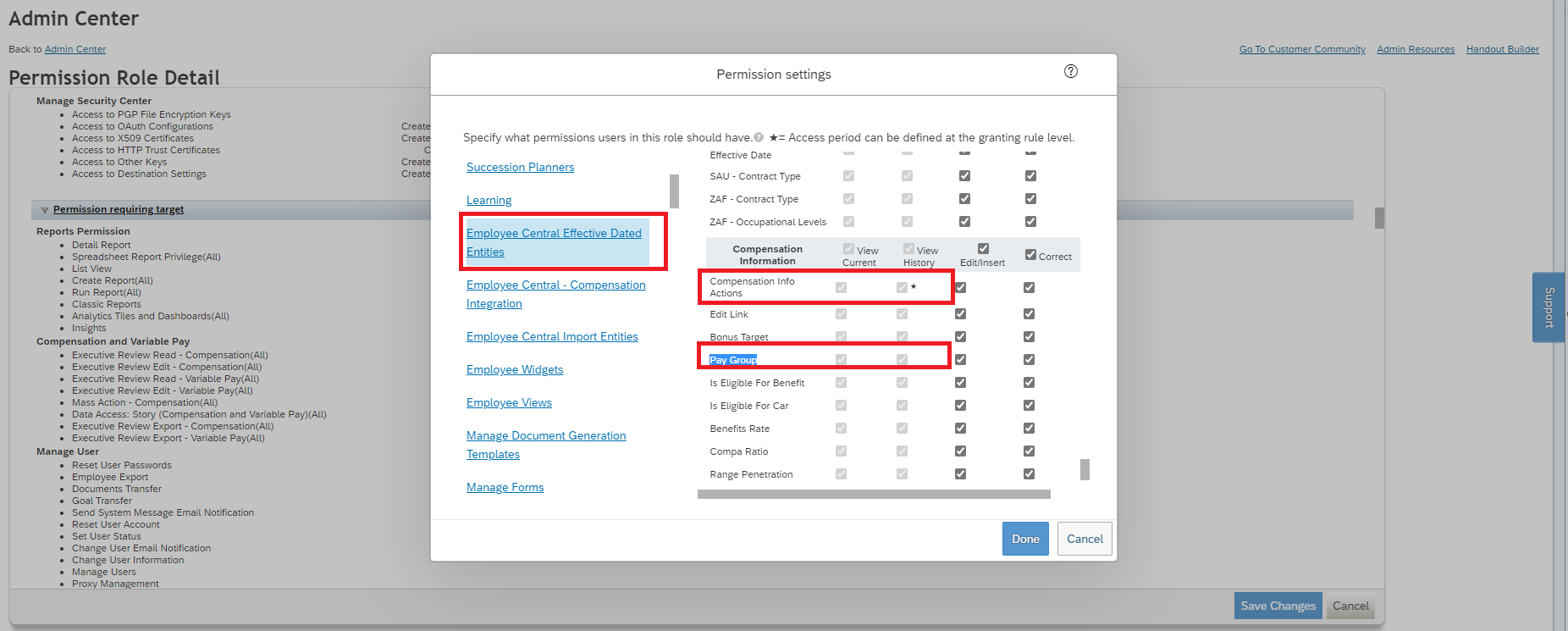Toggle Edit/Insert checkbox for Range Penetration

(960, 473)
